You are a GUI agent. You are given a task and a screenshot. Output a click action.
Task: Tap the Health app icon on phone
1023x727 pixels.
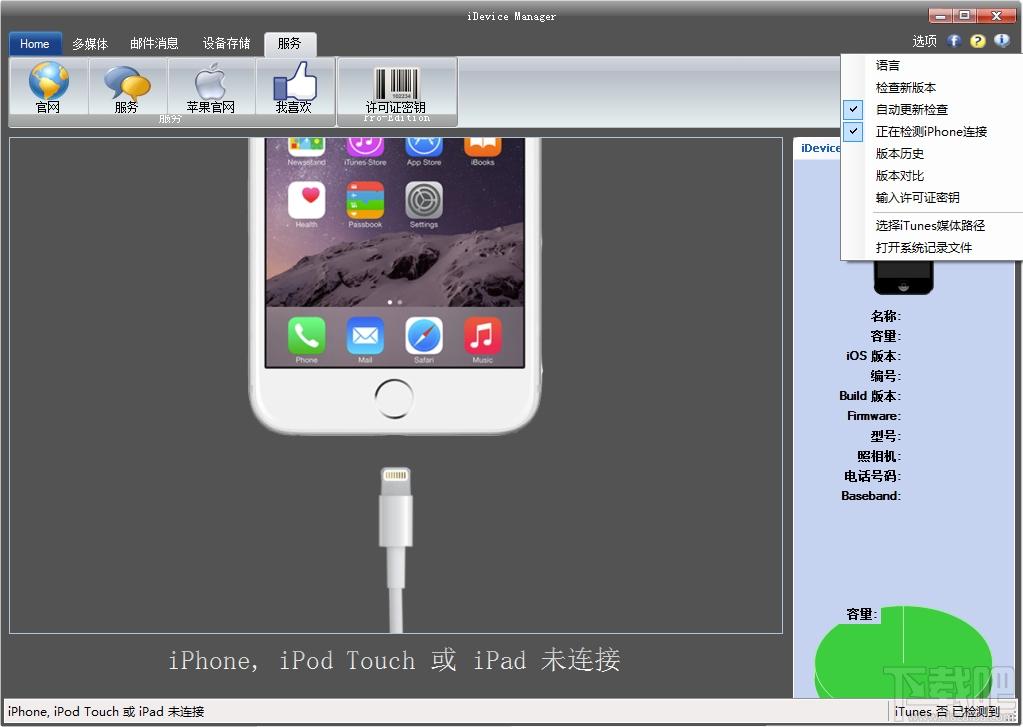pyautogui.click(x=306, y=200)
